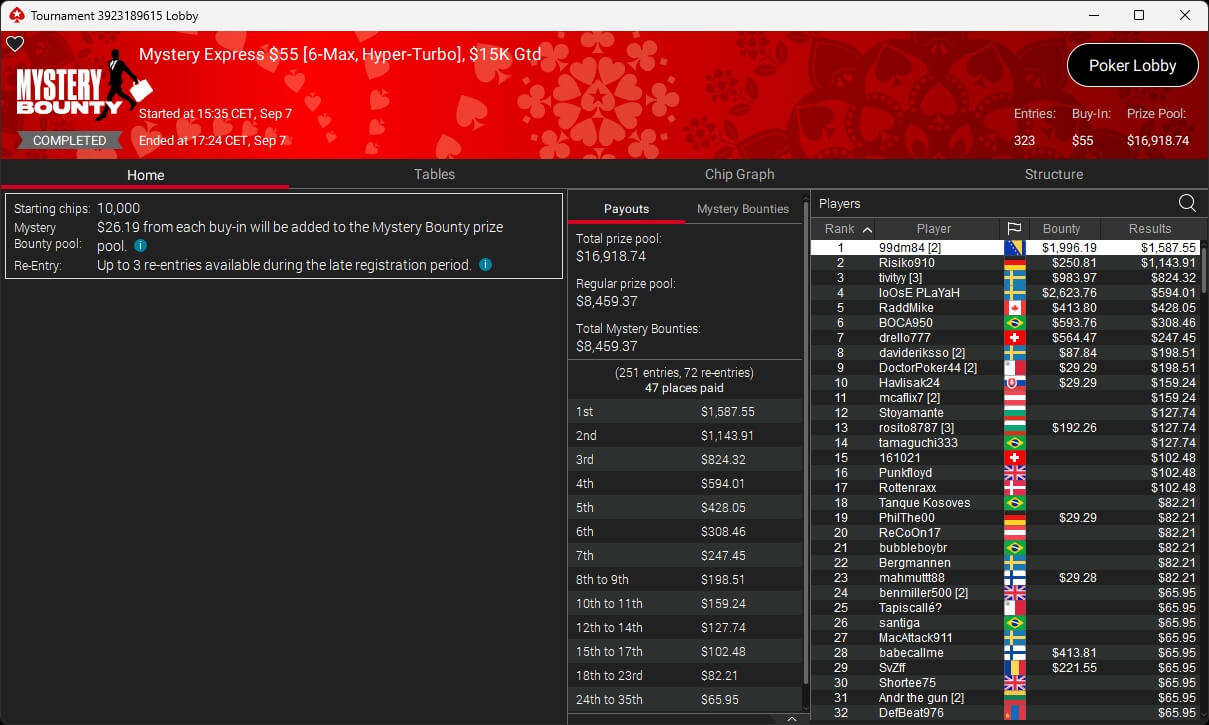Click the Re-Entry info icon
The image size is (1209, 725).
pos(485,265)
